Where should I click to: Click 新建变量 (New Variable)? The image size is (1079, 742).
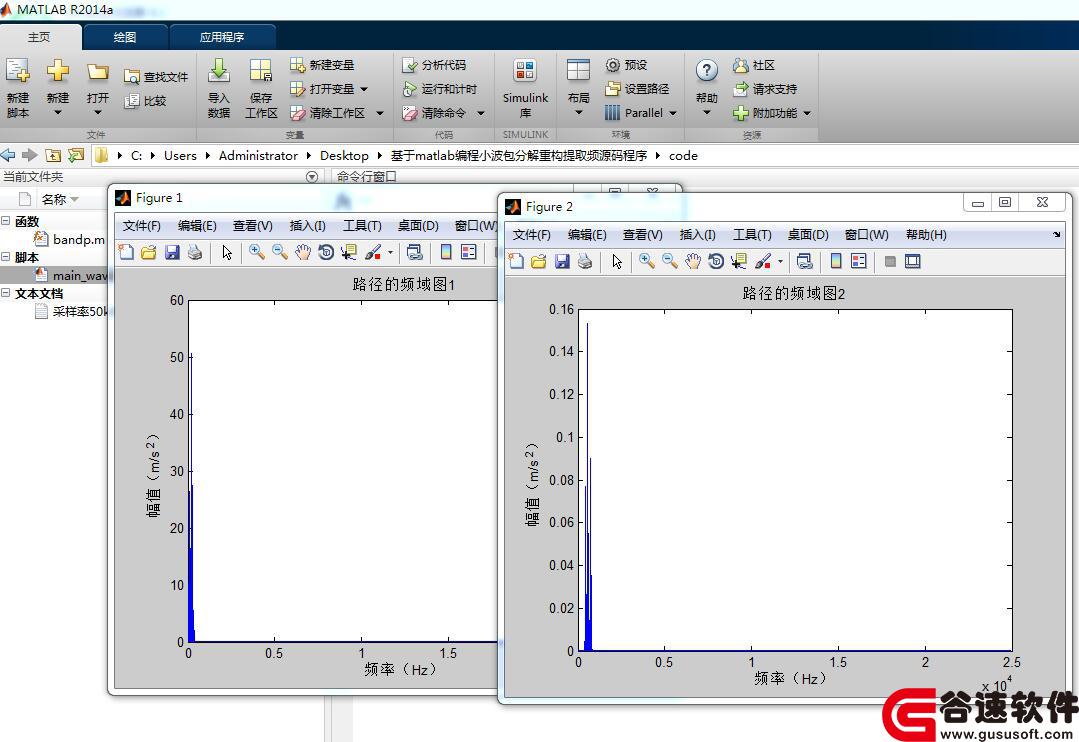pyautogui.click(x=322, y=65)
